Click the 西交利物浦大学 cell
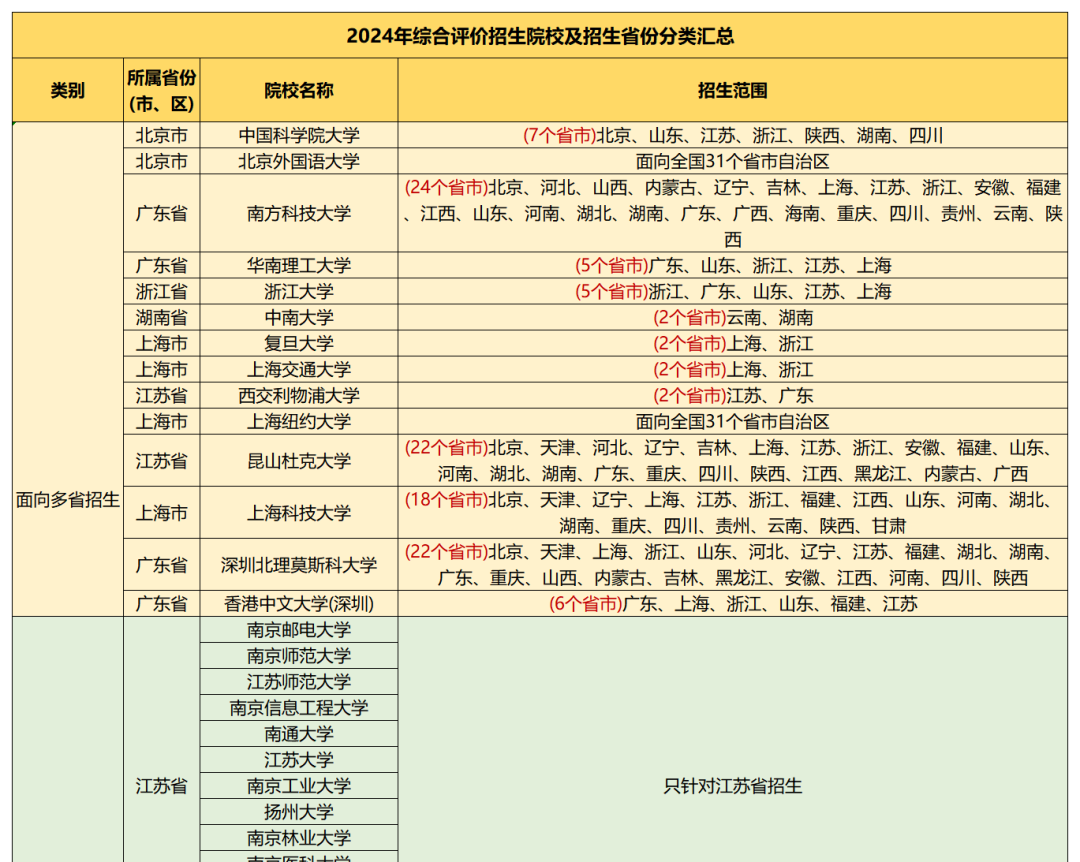Screen dimensions: 1080x862 pyautogui.click(x=299, y=396)
